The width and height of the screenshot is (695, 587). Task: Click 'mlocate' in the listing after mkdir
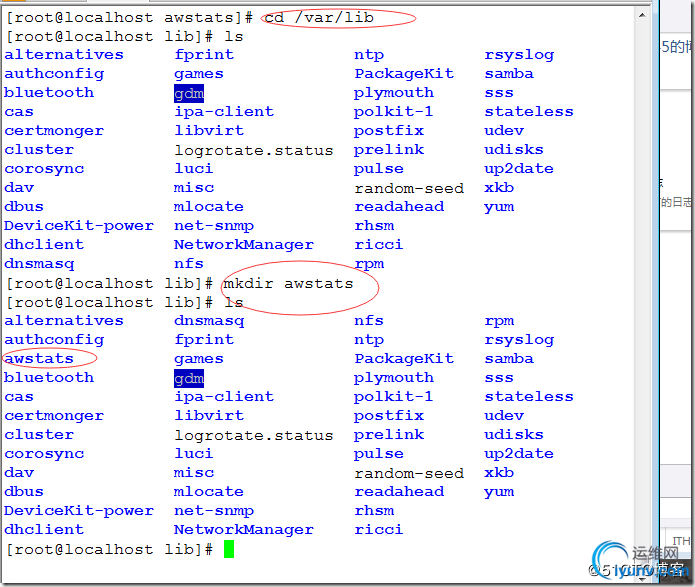coord(209,492)
